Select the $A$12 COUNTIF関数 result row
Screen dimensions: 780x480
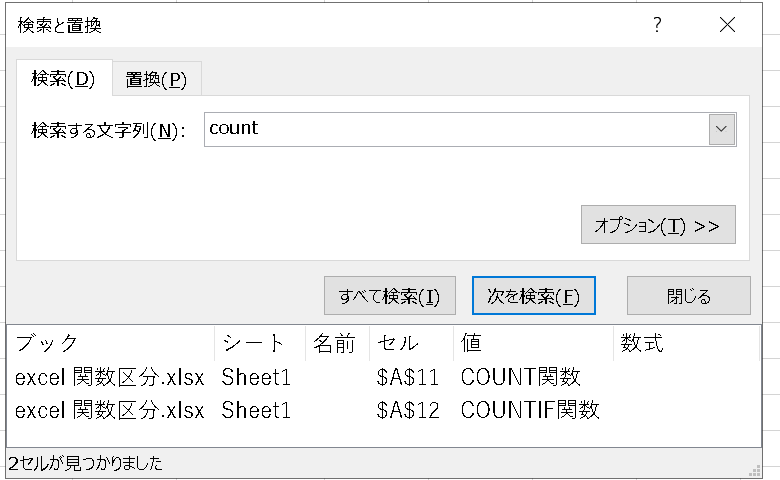[383, 410]
